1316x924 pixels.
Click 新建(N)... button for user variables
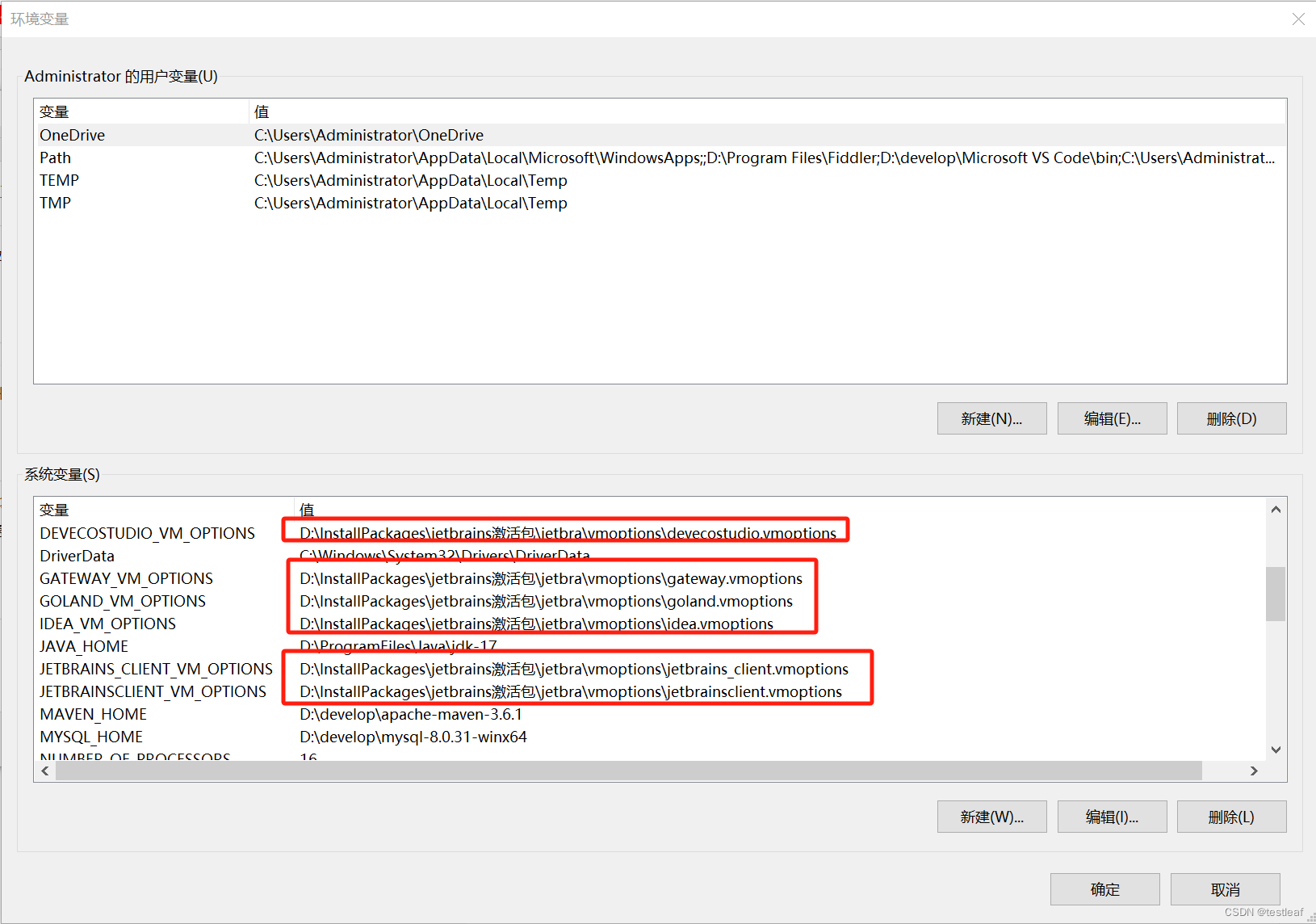tap(991, 418)
